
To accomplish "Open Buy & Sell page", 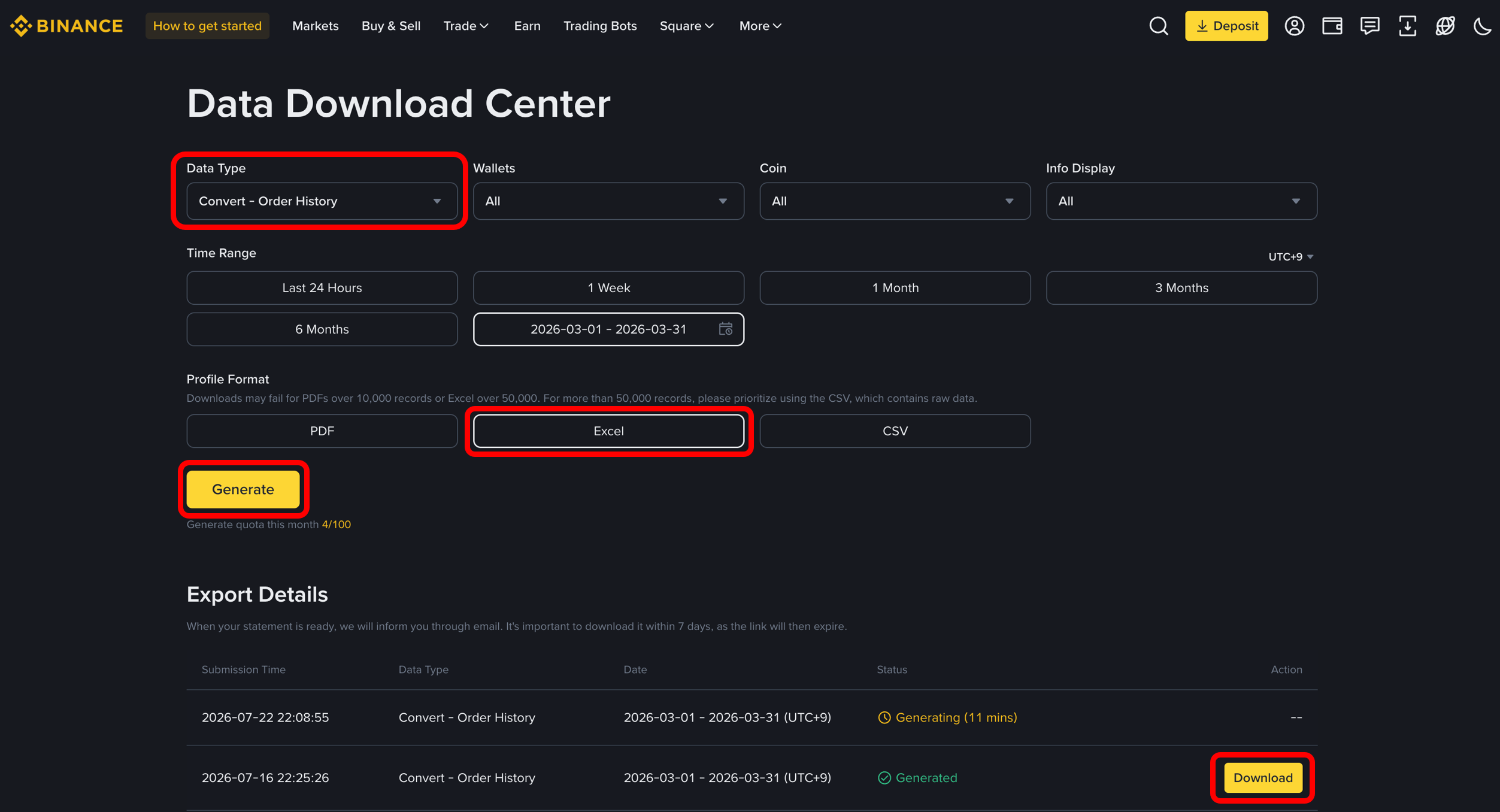I will click(390, 26).
